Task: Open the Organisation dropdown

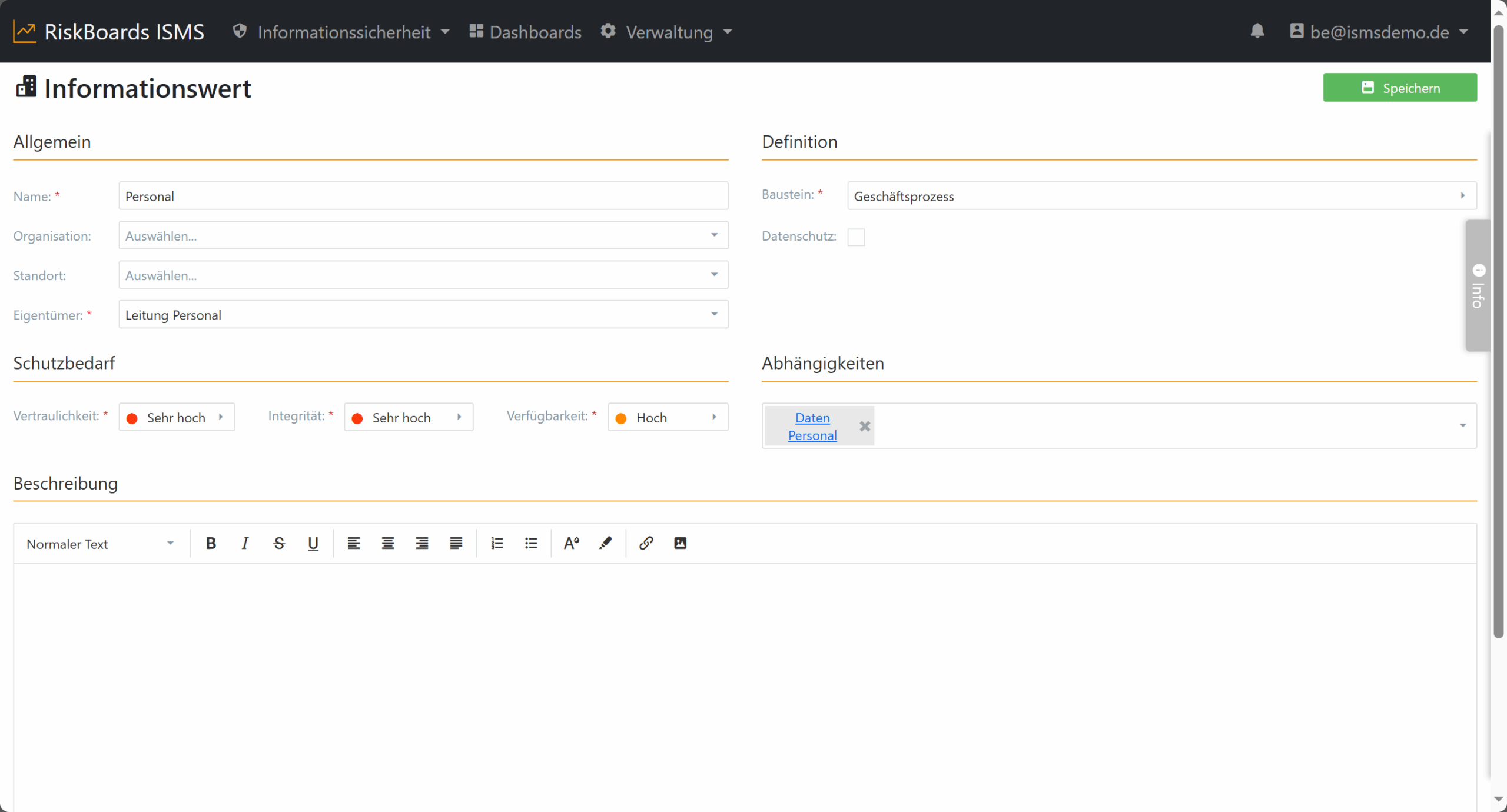Action: (423, 235)
